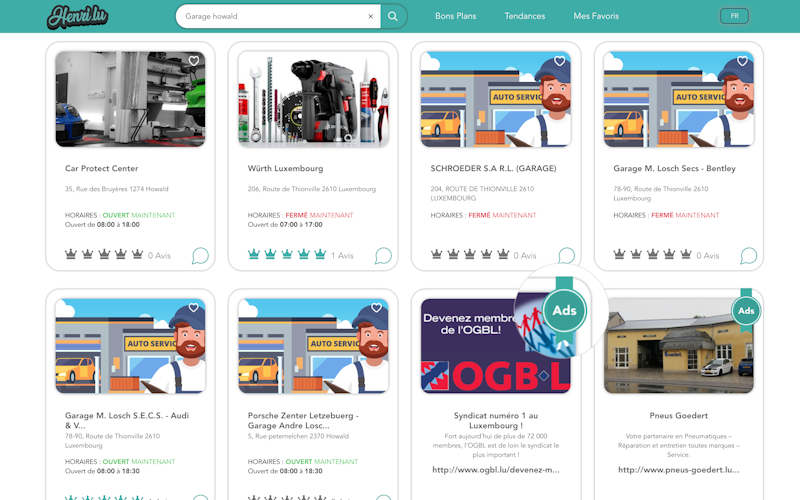This screenshot has height=500, width=800.
Task: Click the Henri.lu logo
Action: (x=79, y=16)
